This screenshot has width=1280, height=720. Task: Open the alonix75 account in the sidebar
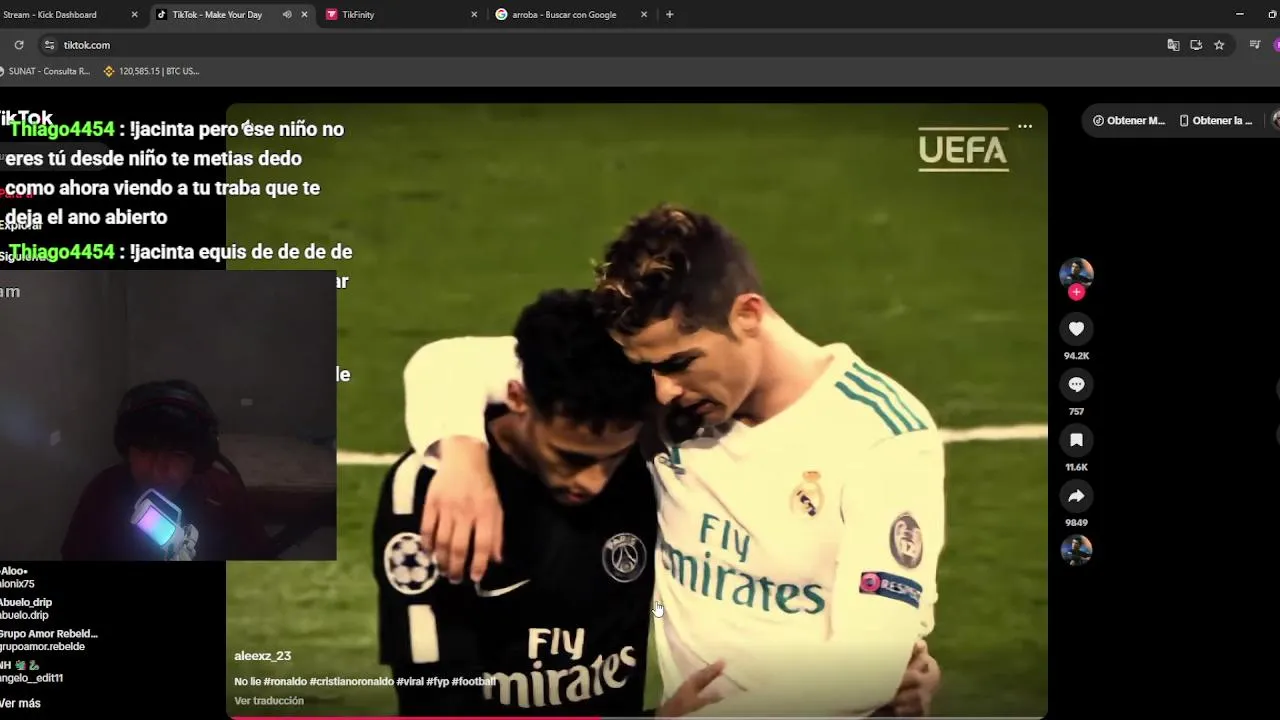[17, 584]
